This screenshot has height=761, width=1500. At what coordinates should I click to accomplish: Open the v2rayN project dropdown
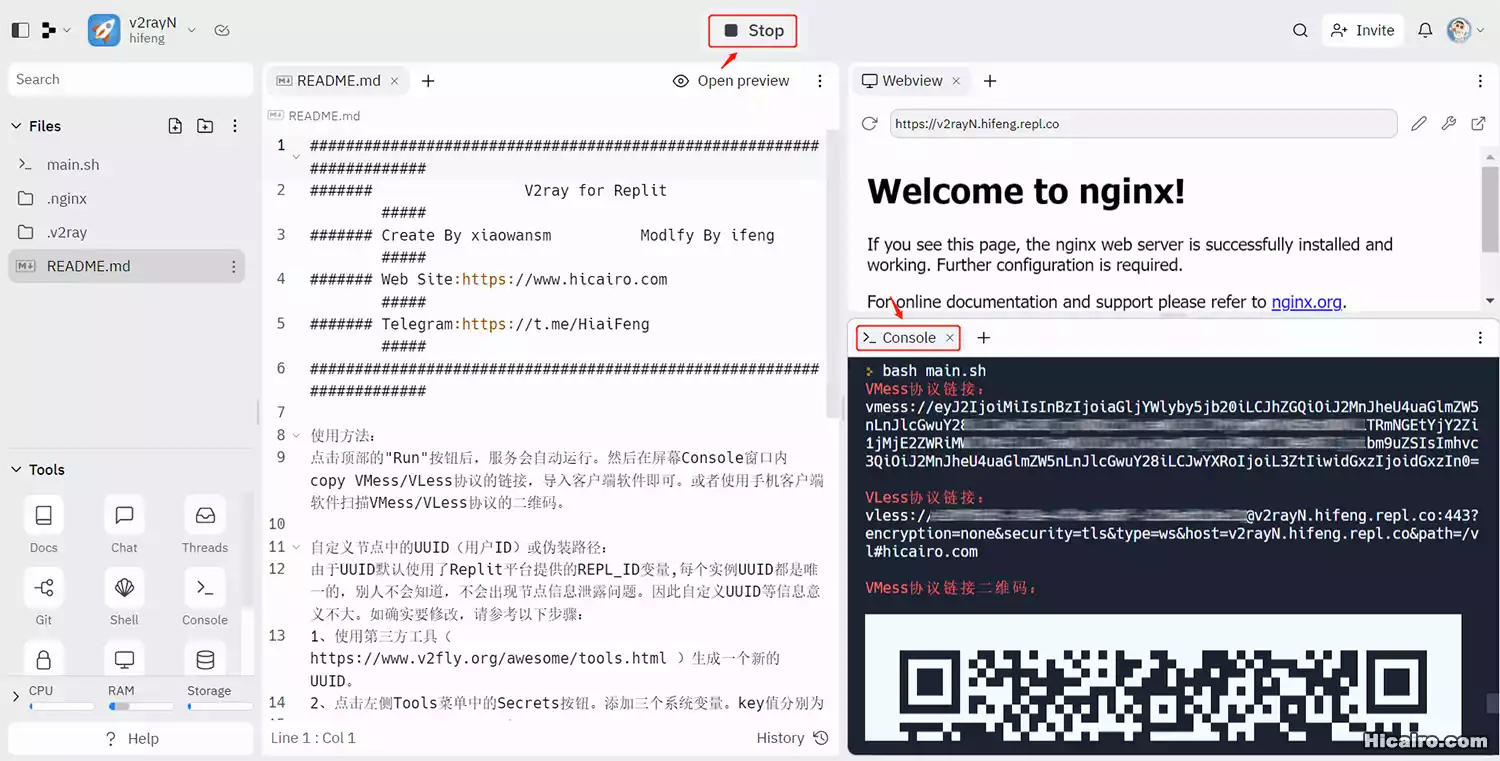click(190, 30)
